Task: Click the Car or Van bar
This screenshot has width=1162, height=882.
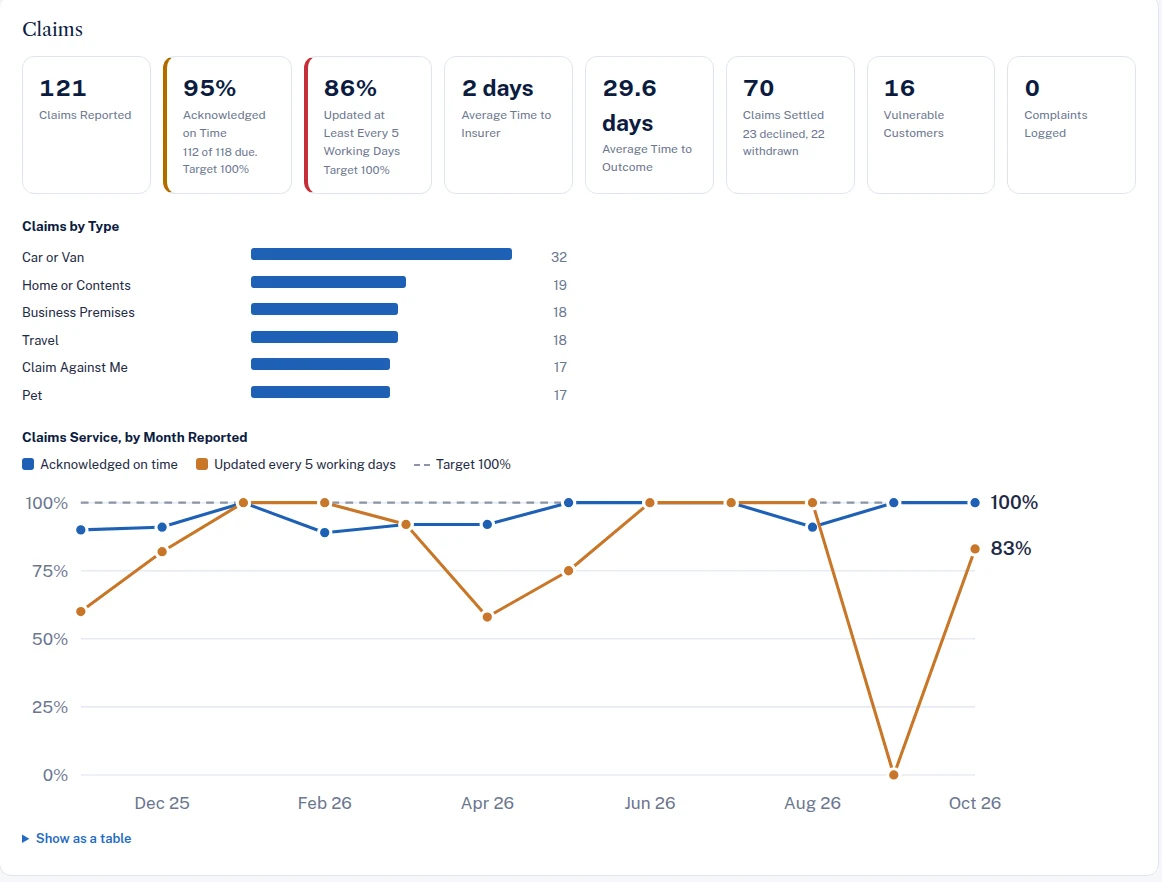Action: click(x=382, y=254)
